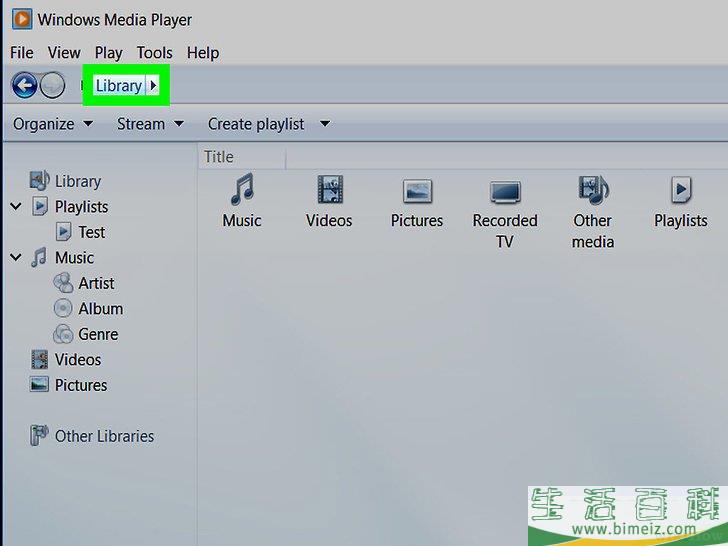Open the Other media category icon
The width and height of the screenshot is (728, 546).
(x=593, y=189)
